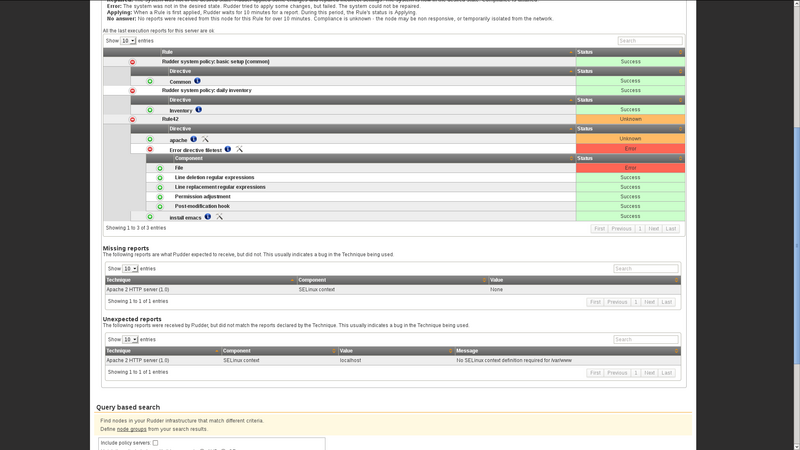Sort Unexpected reports by Value arrow

pyautogui.click(x=451, y=351)
